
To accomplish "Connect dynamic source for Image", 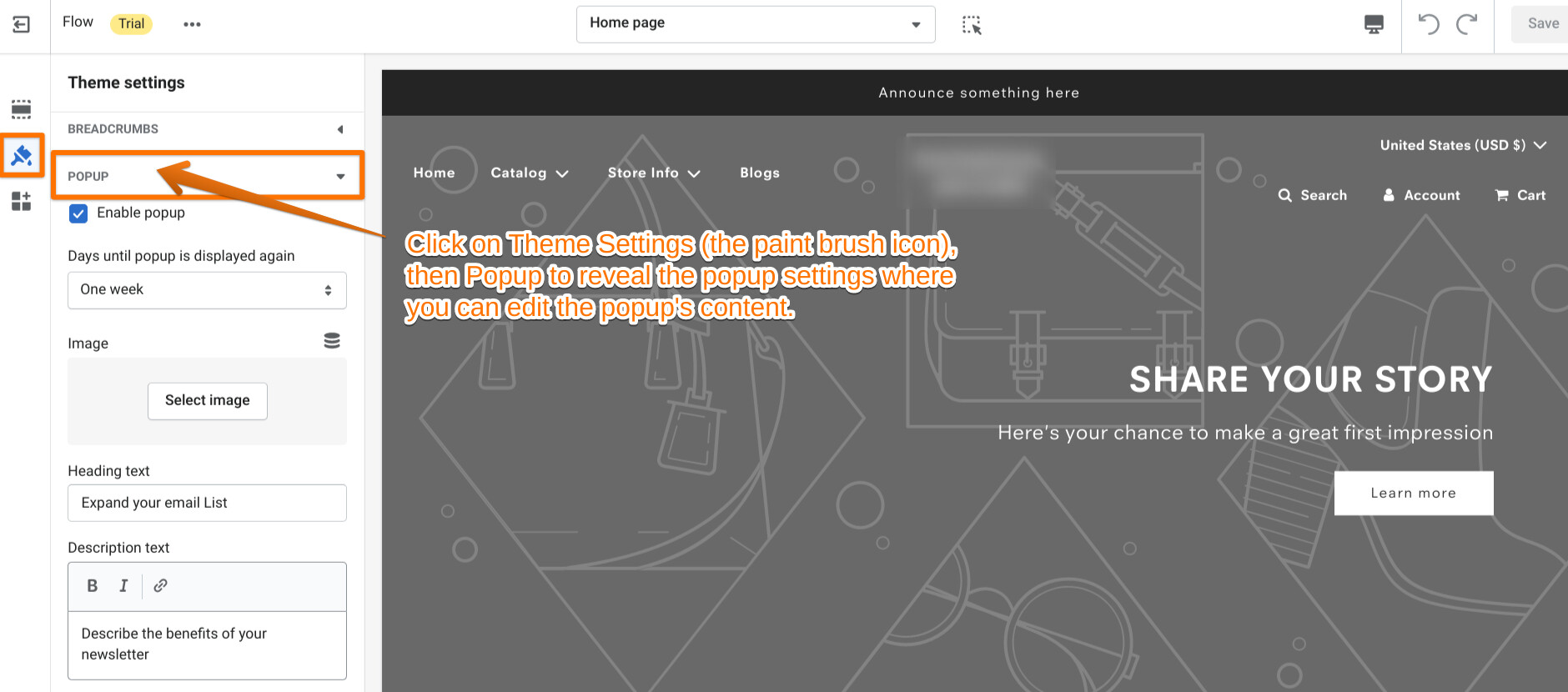I will [x=332, y=341].
